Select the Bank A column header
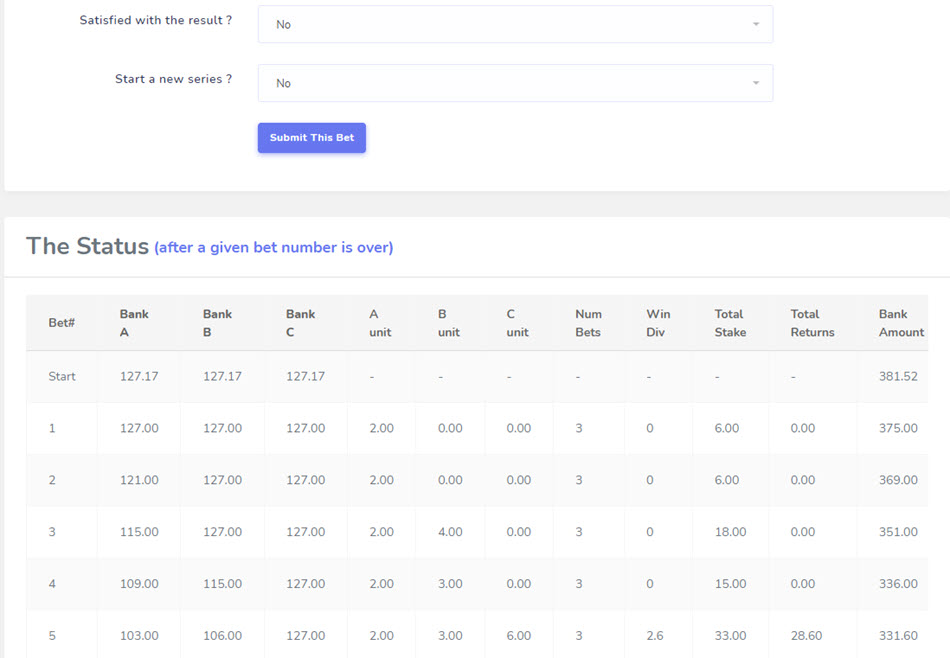The height and width of the screenshot is (658, 950). [x=133, y=323]
